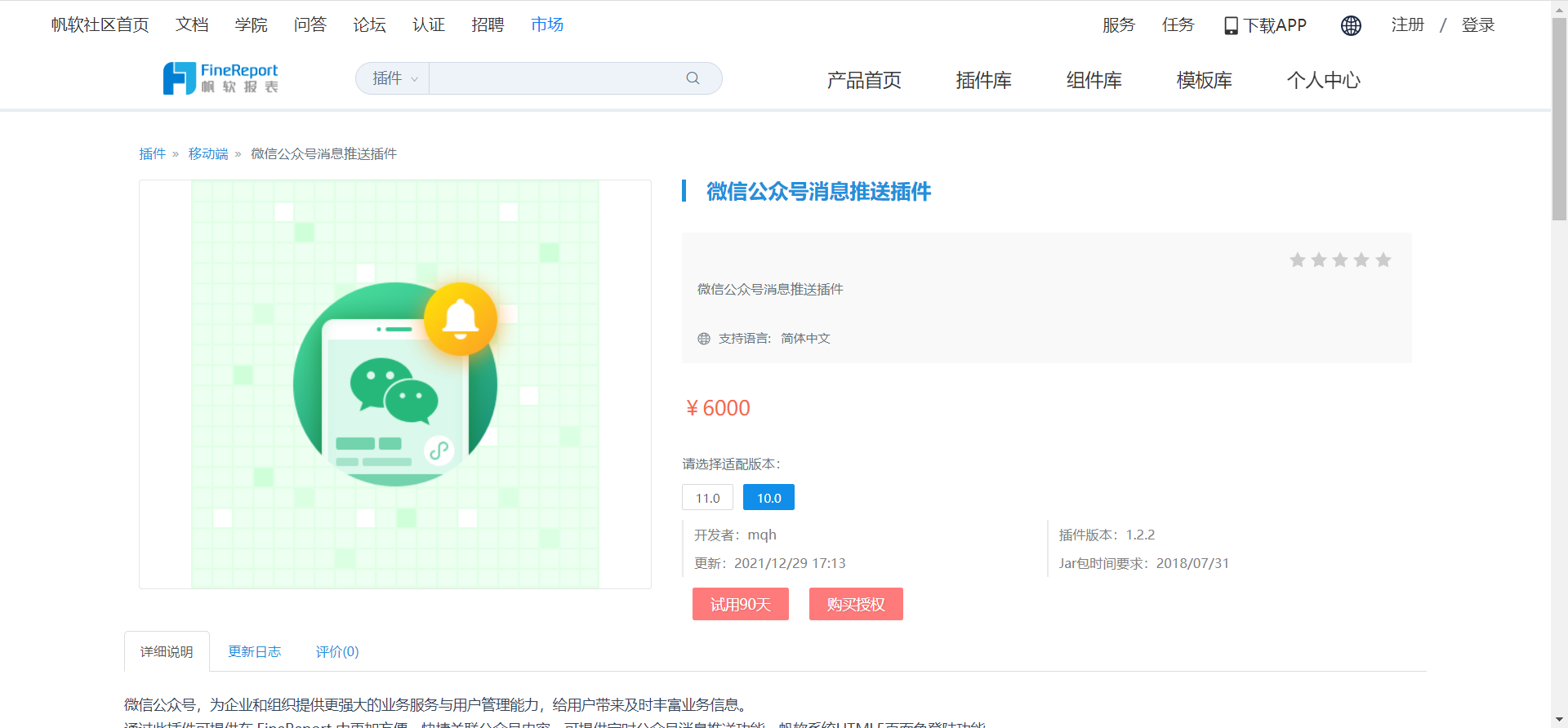Click the 简体中文 language text
This screenshot has height=728, width=1568.
805,339
